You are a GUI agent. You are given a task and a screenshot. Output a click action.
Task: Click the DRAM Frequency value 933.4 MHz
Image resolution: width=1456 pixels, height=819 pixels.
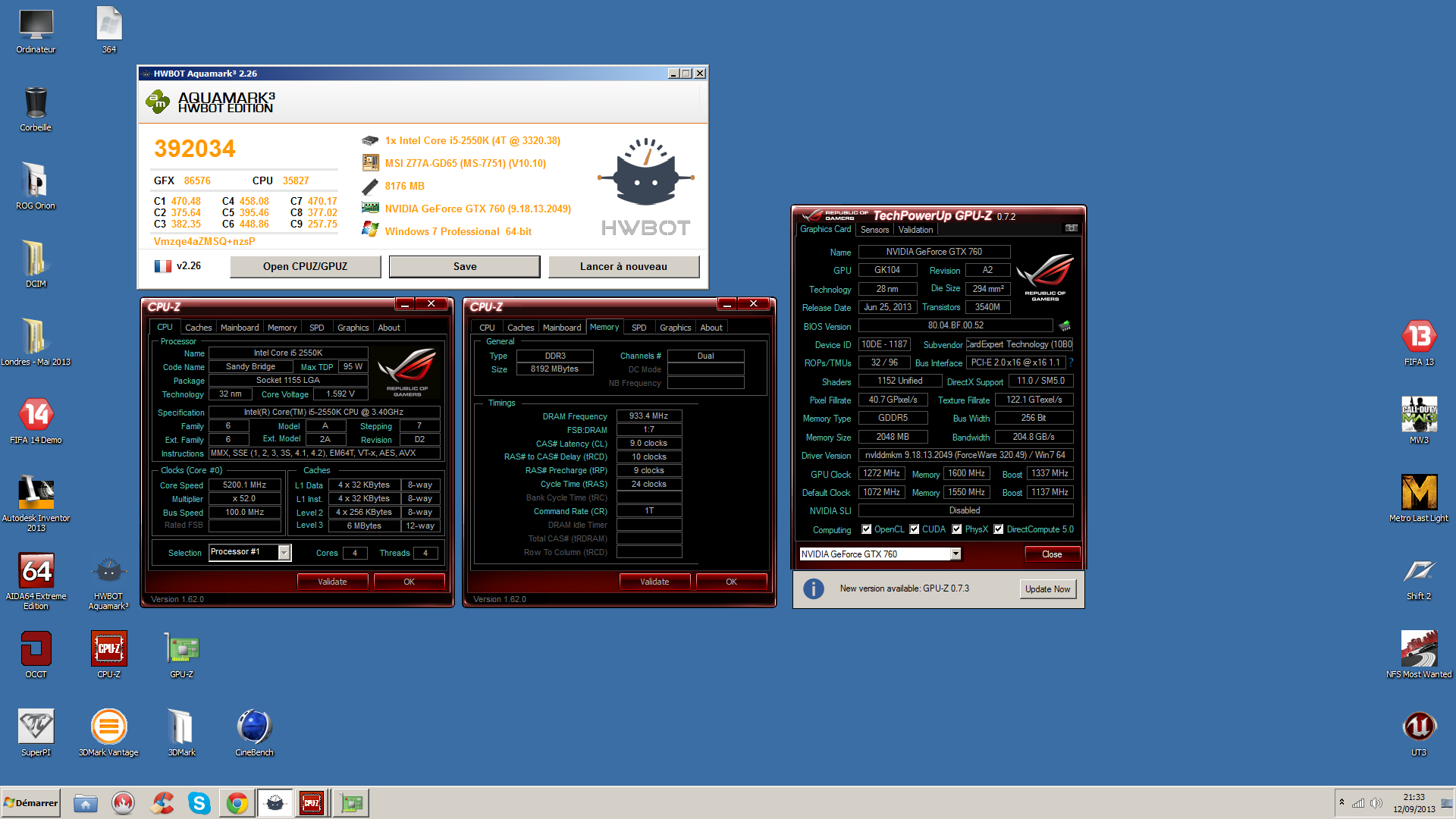click(x=648, y=416)
